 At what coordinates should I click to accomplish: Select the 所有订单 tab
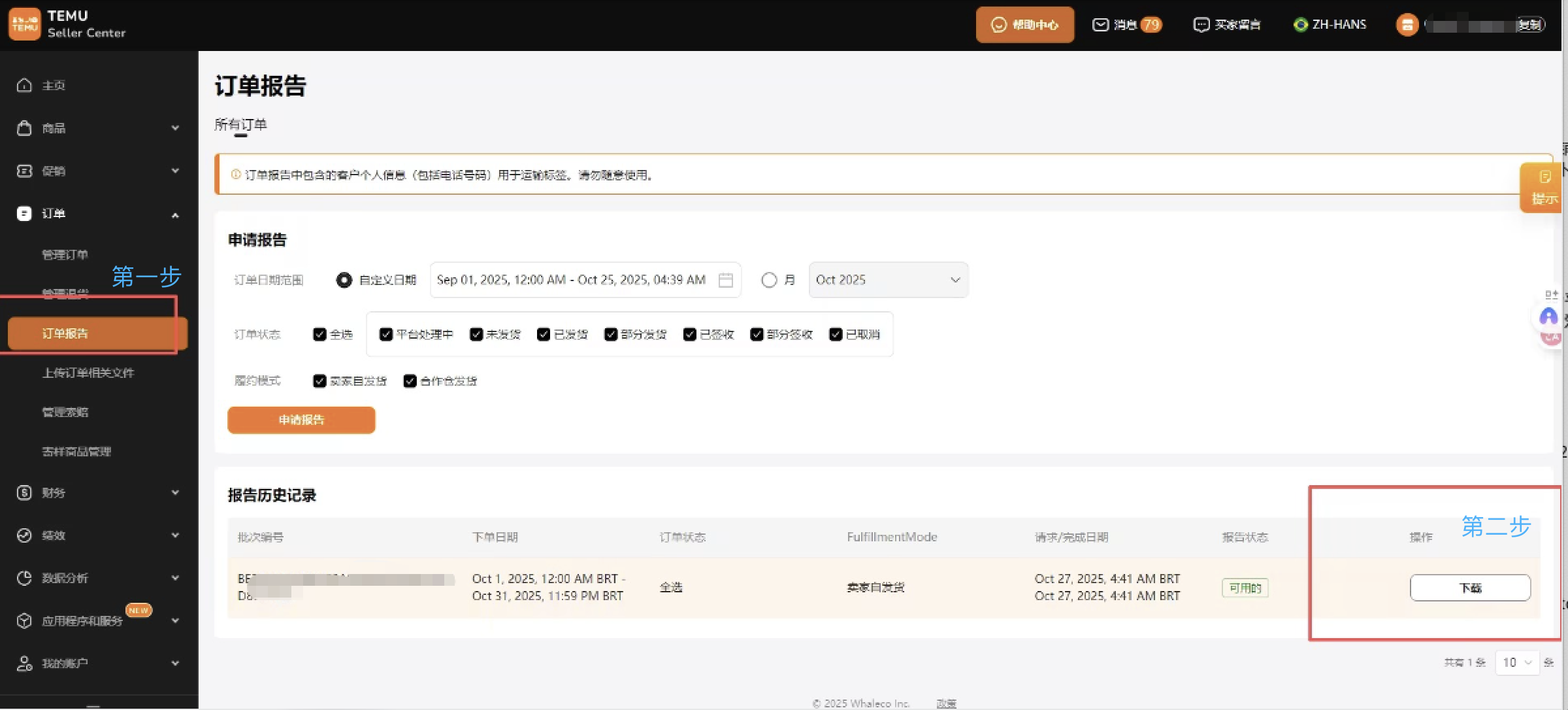tap(240, 124)
